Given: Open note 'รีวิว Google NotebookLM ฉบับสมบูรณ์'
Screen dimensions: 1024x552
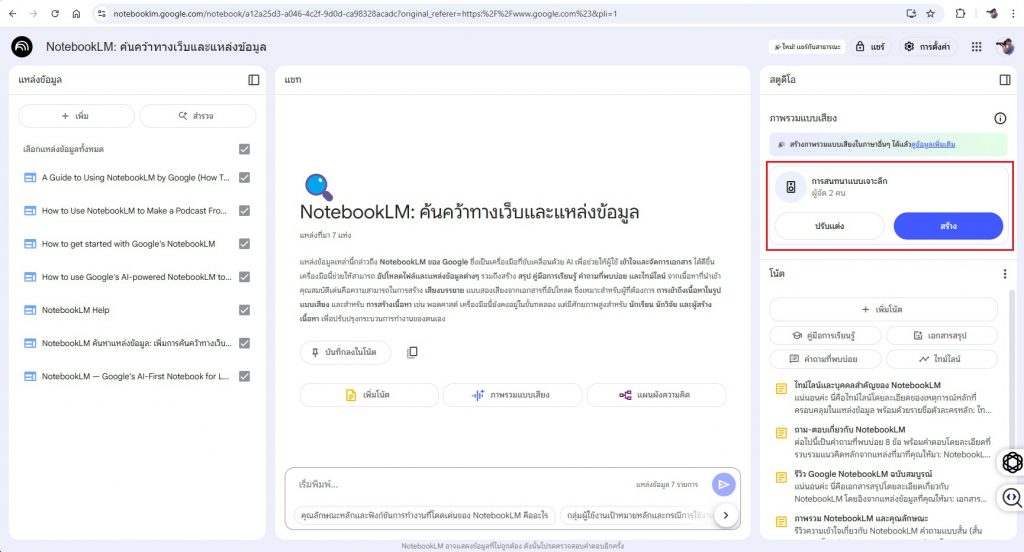Looking at the screenshot, I should [x=883, y=486].
